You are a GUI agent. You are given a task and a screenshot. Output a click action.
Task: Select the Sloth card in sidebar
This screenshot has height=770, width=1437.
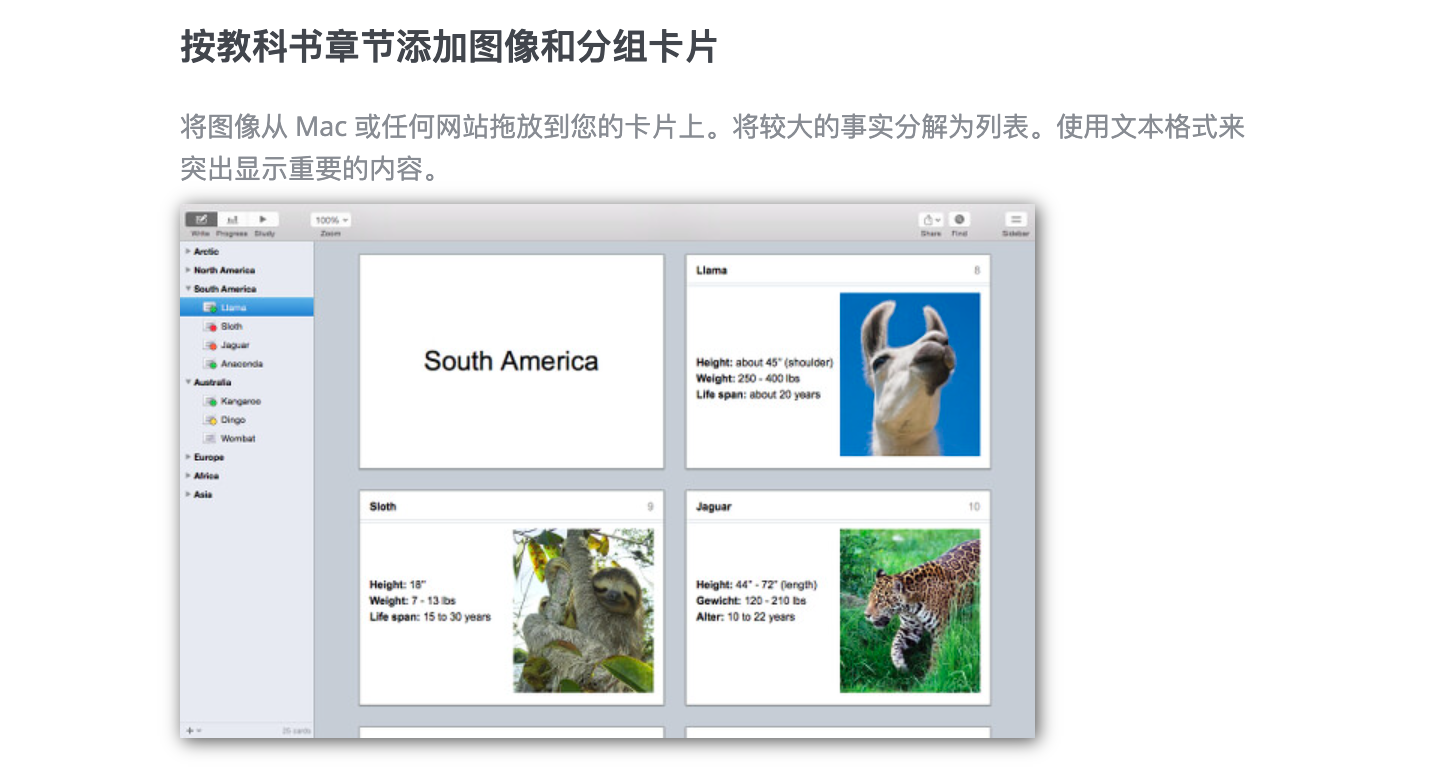point(247,326)
